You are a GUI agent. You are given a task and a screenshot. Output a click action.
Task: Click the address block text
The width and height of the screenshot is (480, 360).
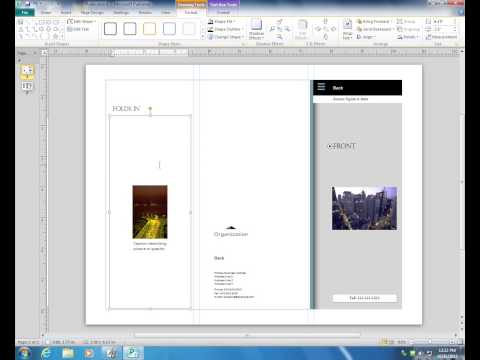click(234, 285)
